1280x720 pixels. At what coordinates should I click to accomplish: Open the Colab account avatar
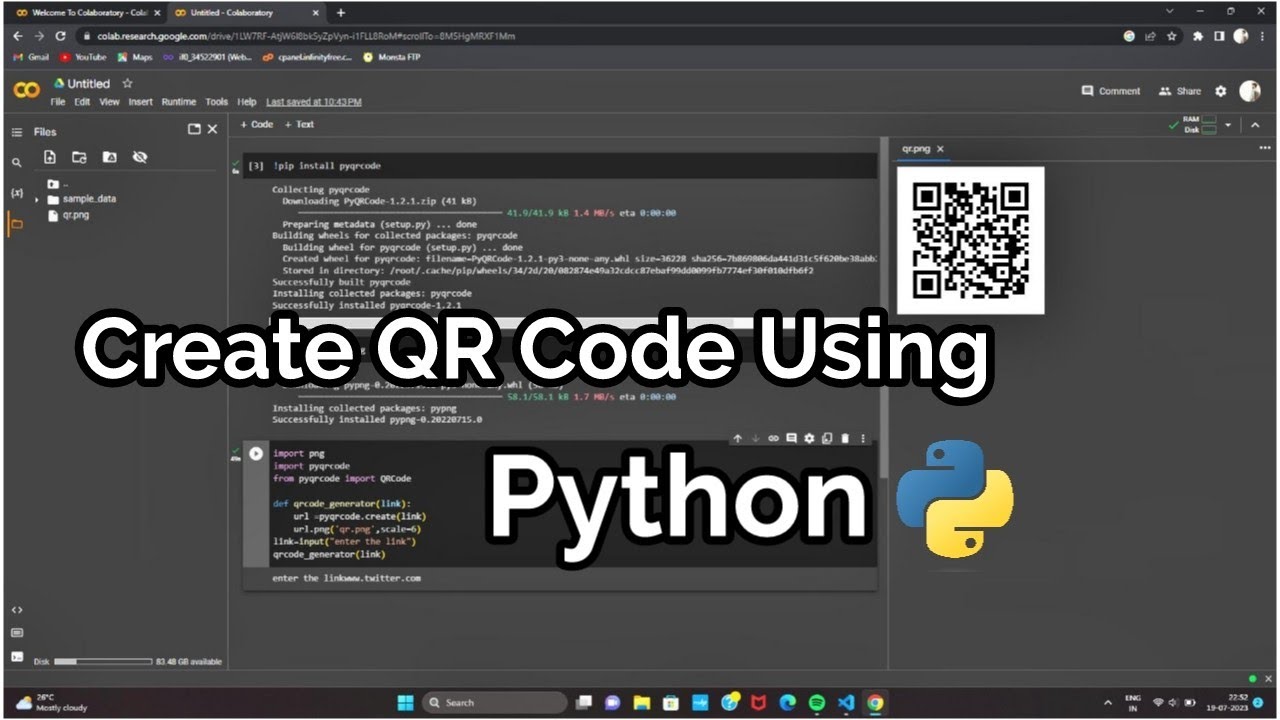pyautogui.click(x=1250, y=91)
